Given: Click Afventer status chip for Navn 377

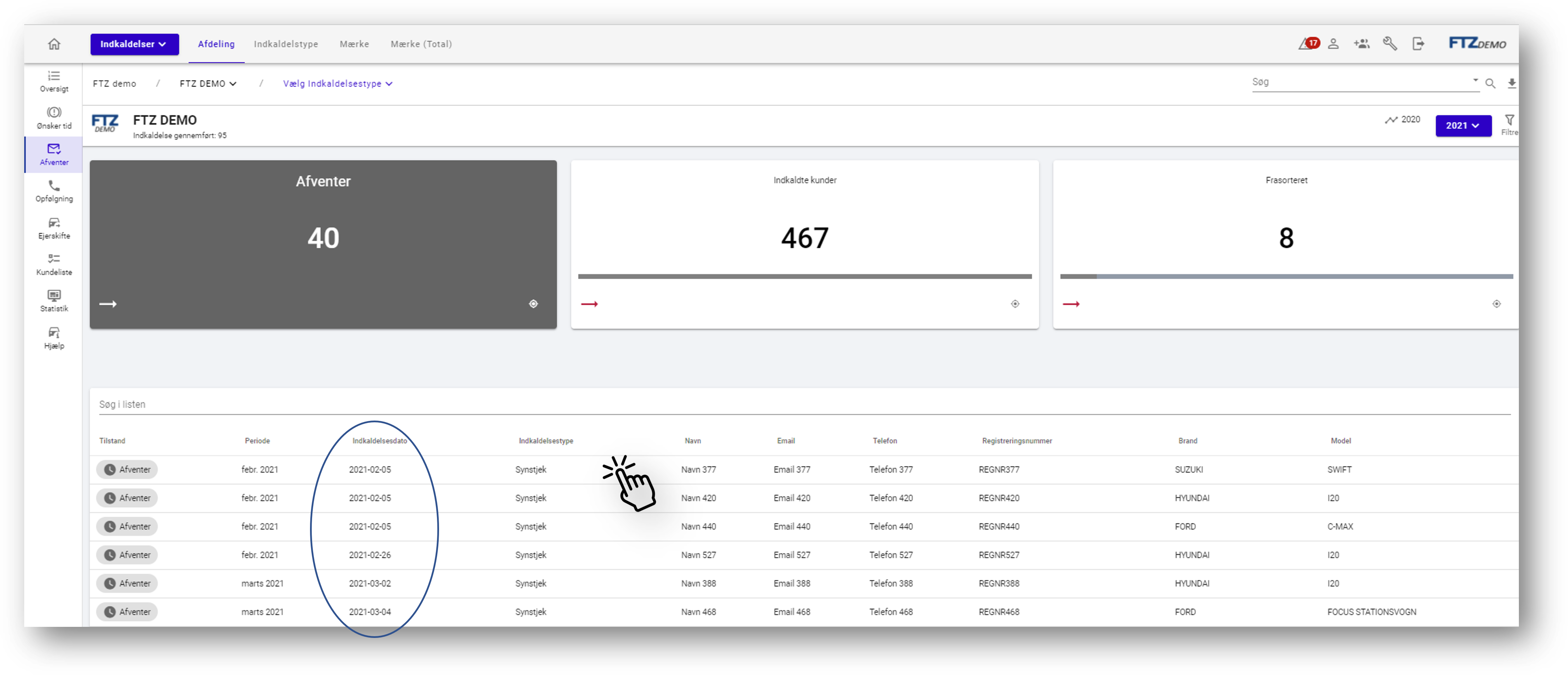Looking at the screenshot, I should coord(127,470).
